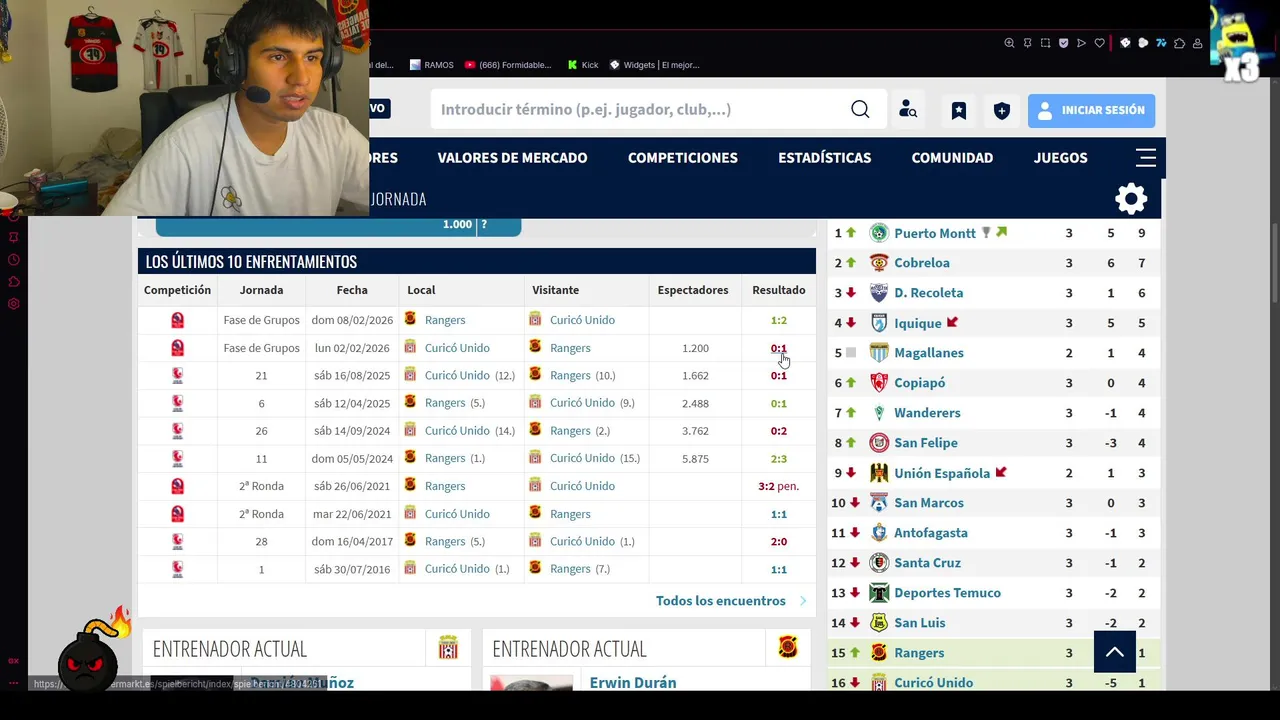
Task: Open the COMUNIDAD menu
Action: click(x=952, y=158)
